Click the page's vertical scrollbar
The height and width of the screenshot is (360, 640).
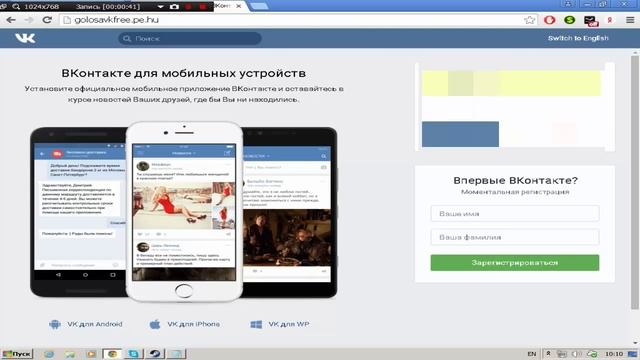[x=635, y=183]
